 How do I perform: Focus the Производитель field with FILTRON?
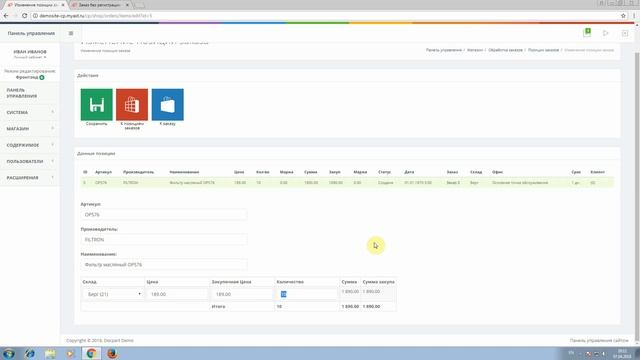164,240
